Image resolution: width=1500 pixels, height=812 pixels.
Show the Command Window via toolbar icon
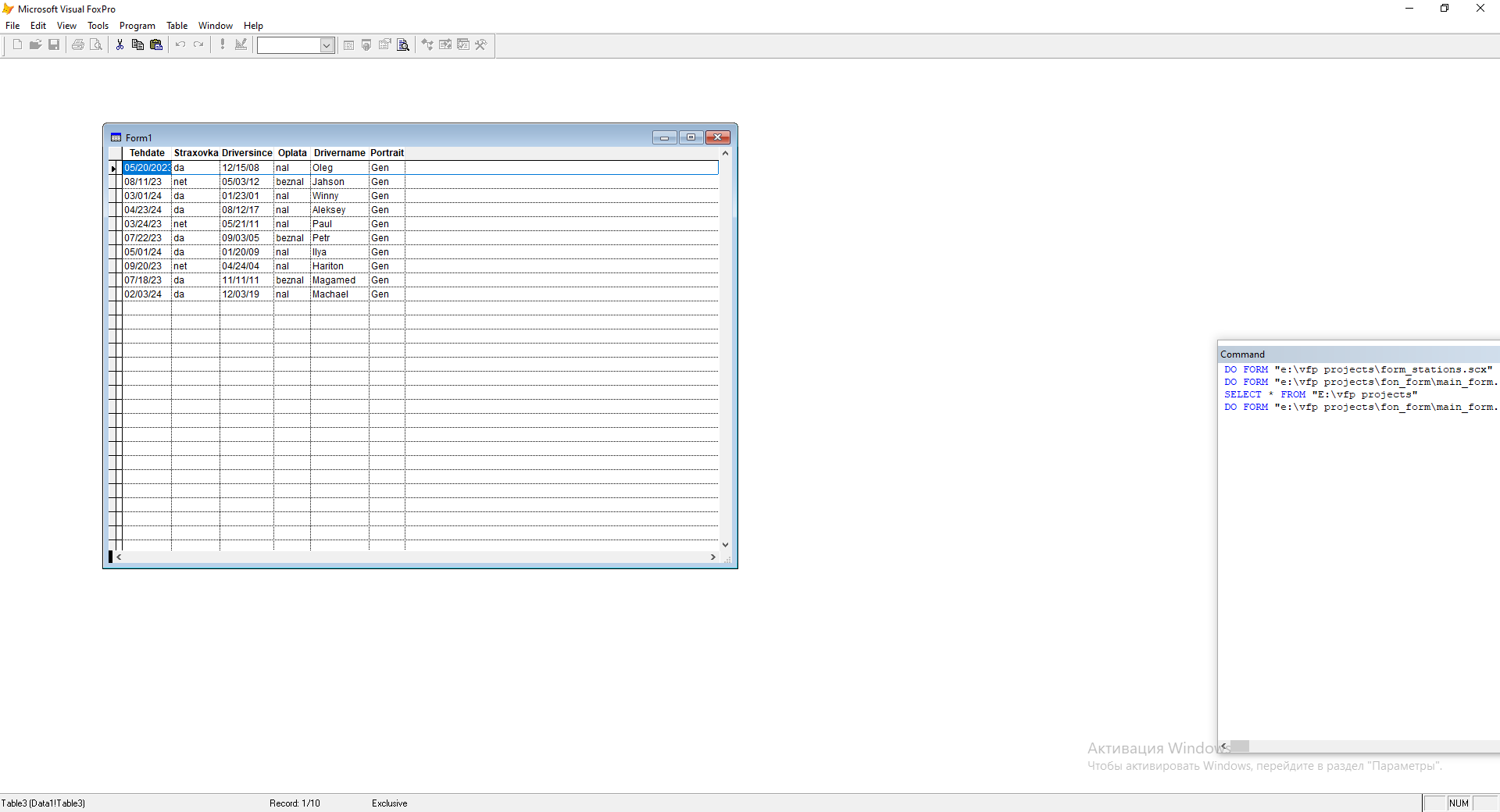coord(348,45)
